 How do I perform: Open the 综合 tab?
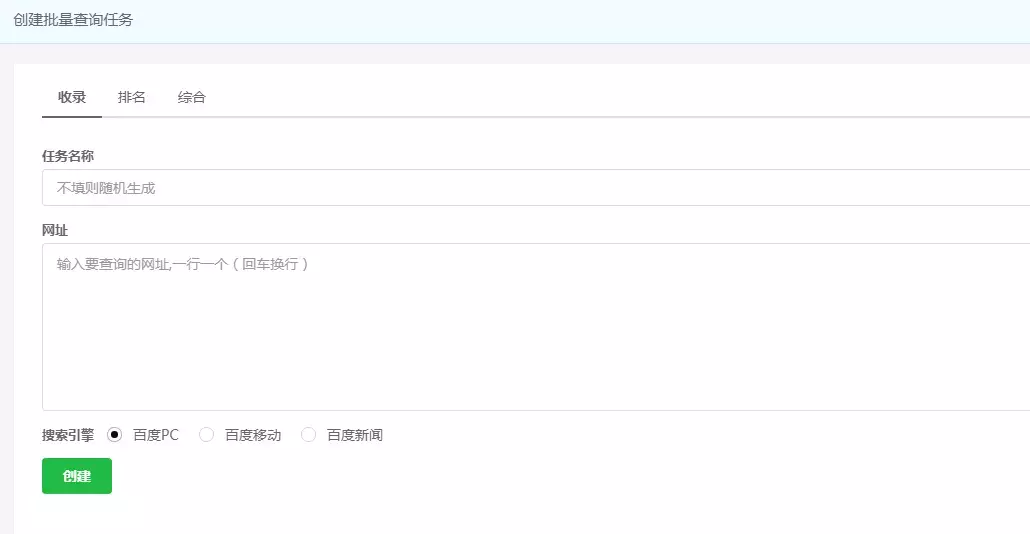(x=192, y=97)
